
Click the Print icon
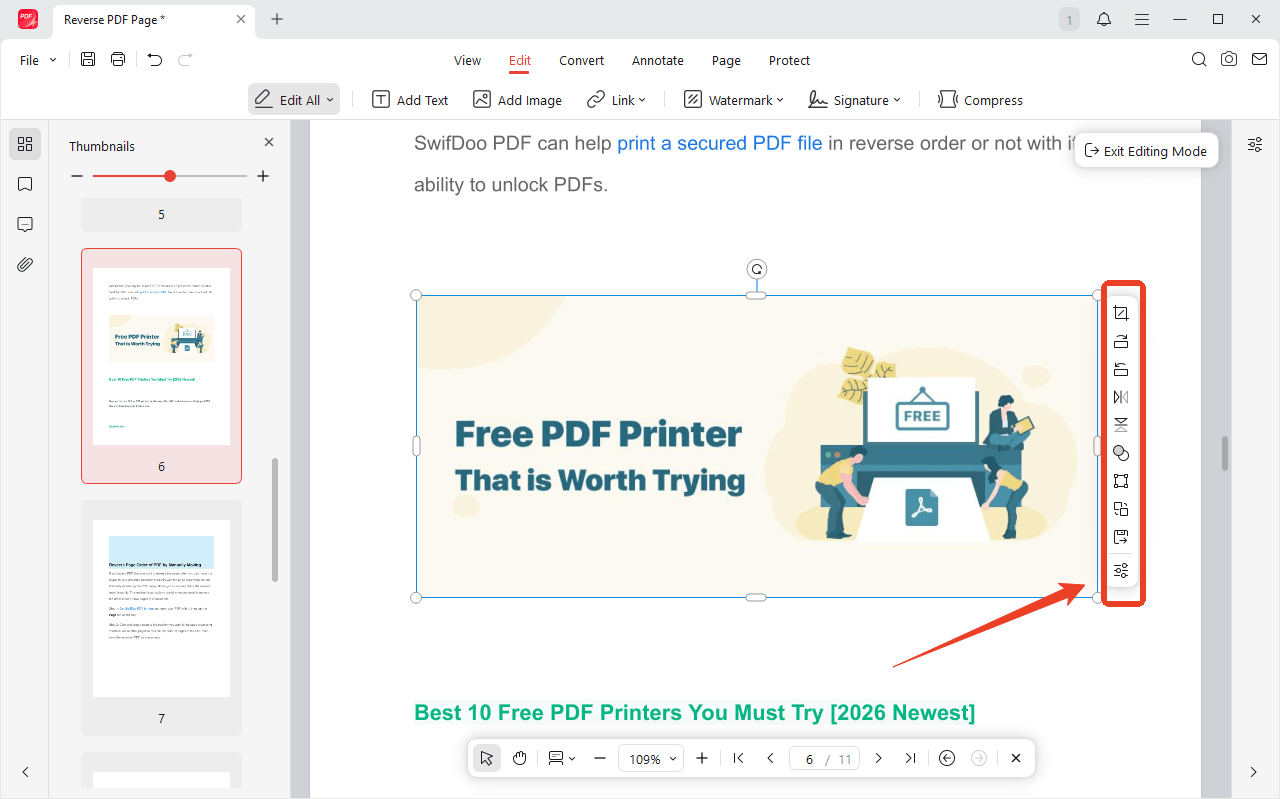click(118, 60)
